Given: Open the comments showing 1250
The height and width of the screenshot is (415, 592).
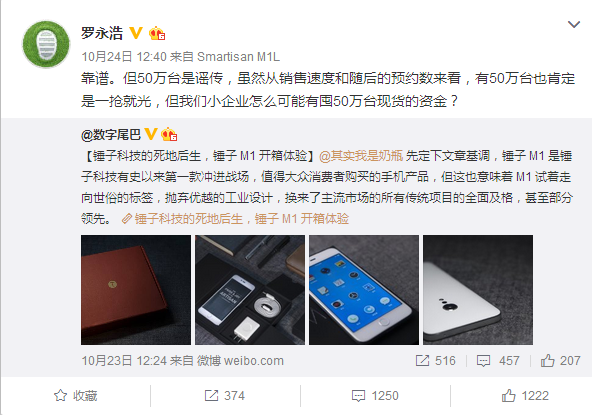Looking at the screenshot, I should [x=375, y=396].
